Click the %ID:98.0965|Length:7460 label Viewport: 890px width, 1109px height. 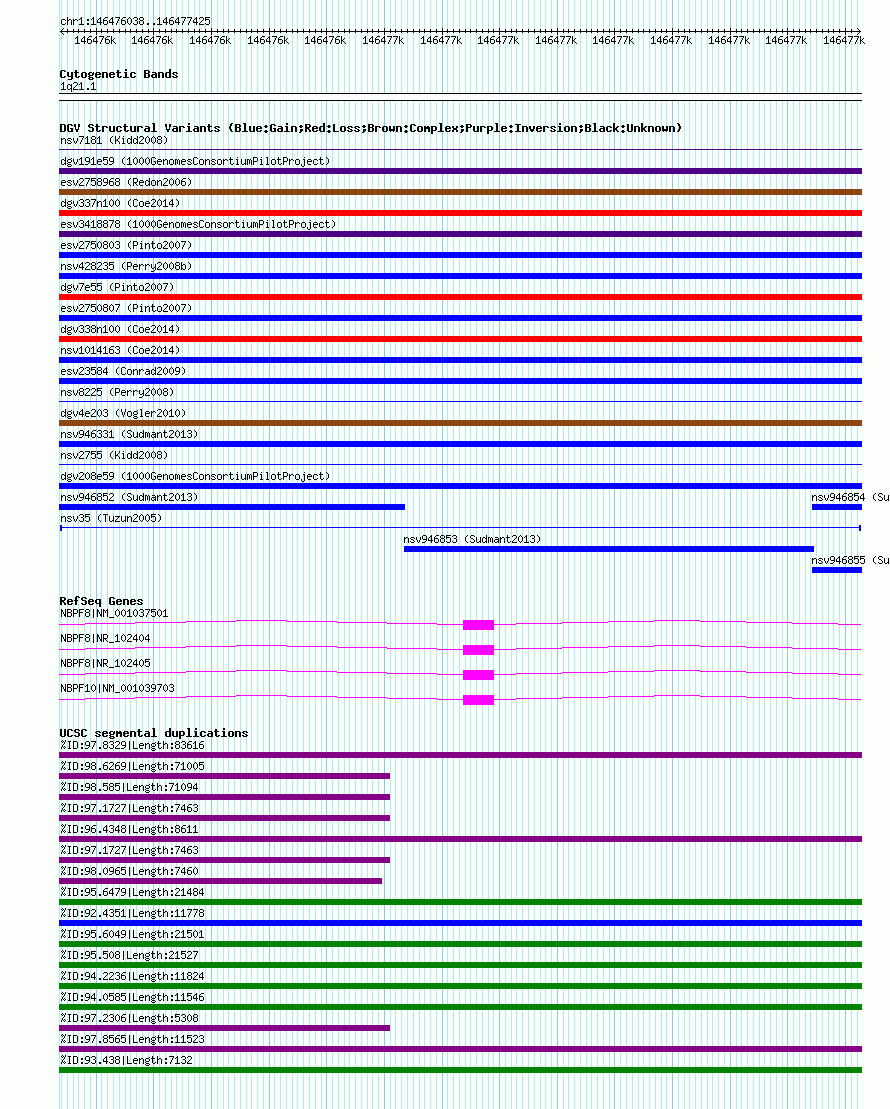point(129,871)
